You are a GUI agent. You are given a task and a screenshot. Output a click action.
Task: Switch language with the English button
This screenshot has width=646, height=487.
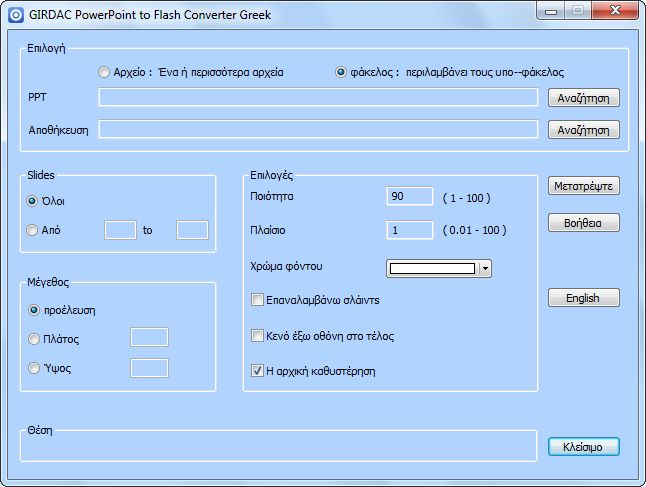(583, 297)
